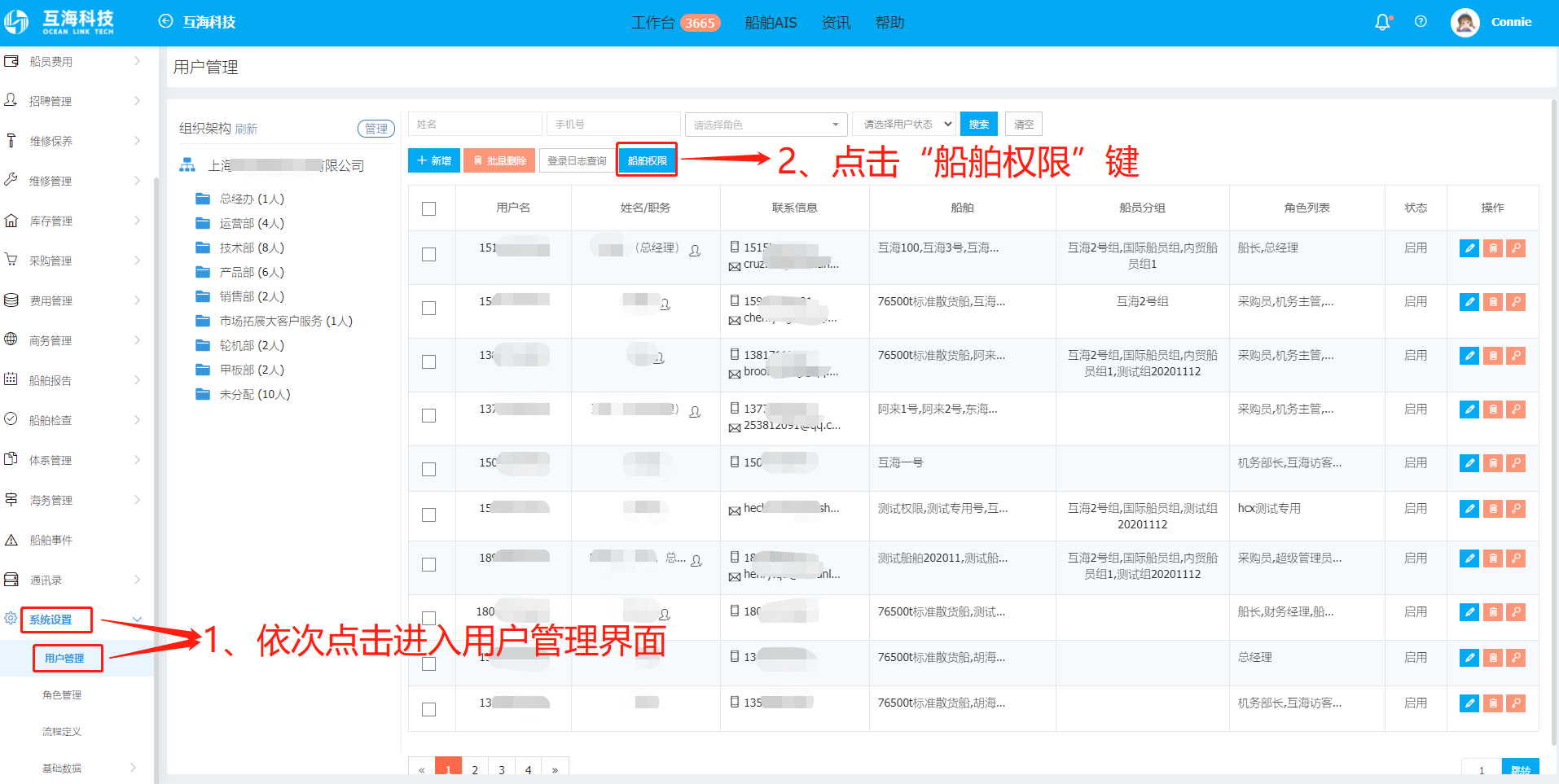
Task: Select checkbox for 测试船舶202011 row
Action: click(x=428, y=564)
